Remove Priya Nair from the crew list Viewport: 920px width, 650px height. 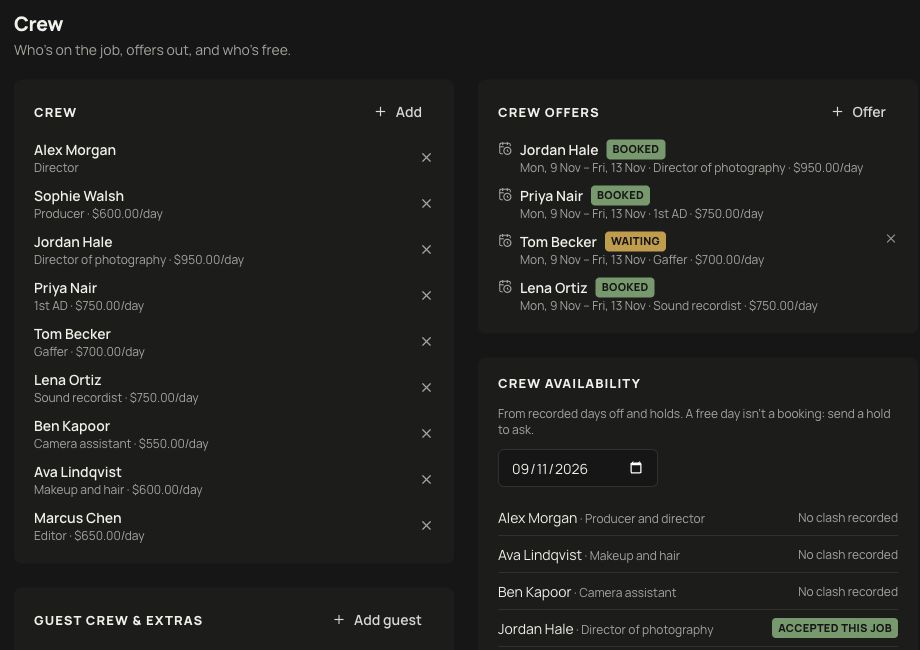(427, 296)
